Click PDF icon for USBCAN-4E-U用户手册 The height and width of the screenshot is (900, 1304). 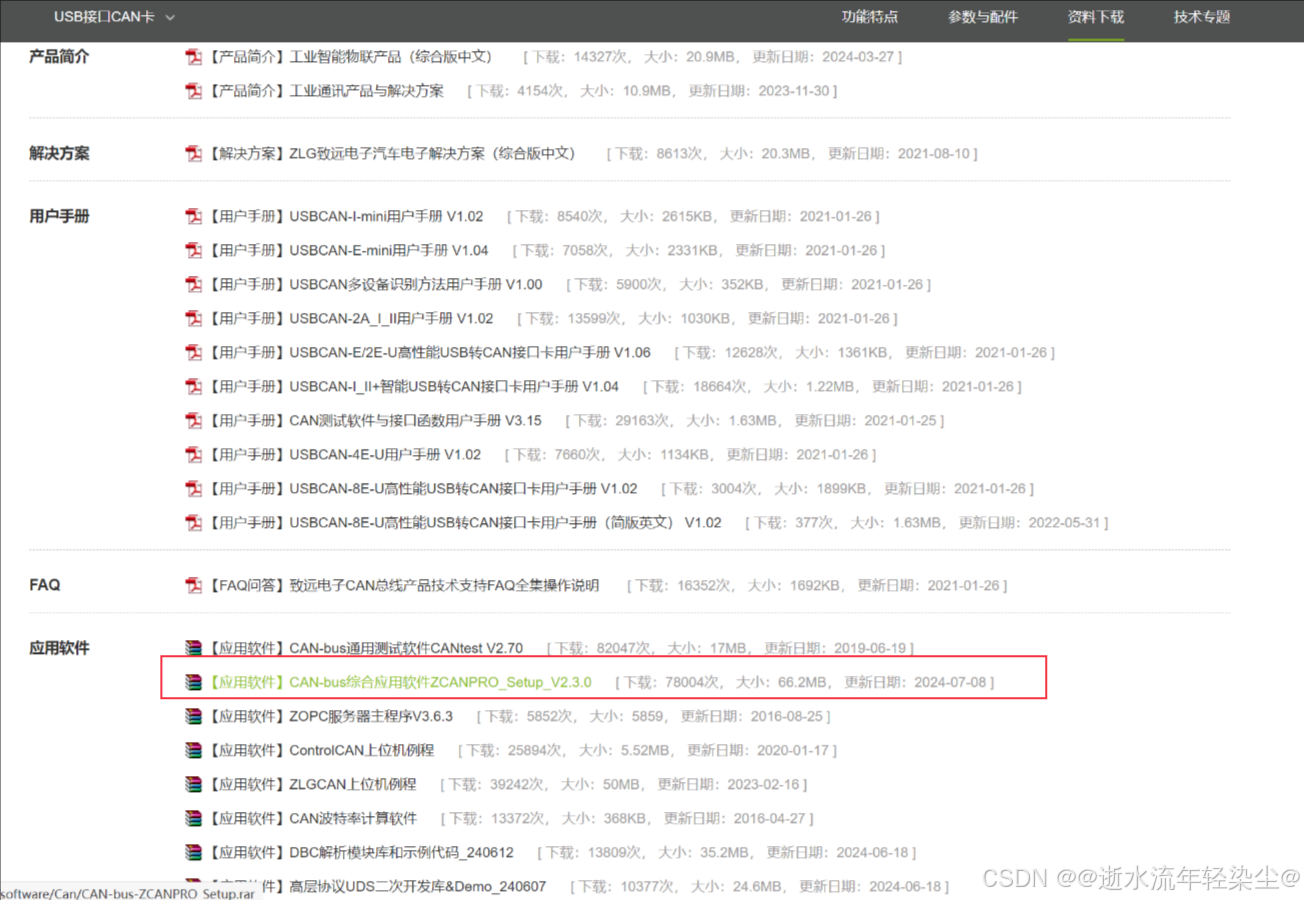[193, 455]
